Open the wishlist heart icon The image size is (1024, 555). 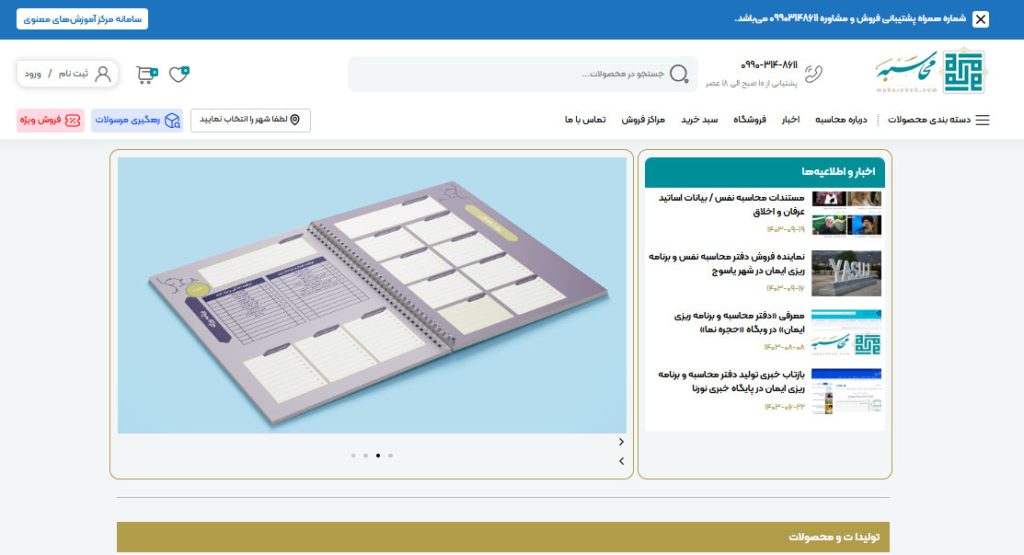click(x=179, y=74)
